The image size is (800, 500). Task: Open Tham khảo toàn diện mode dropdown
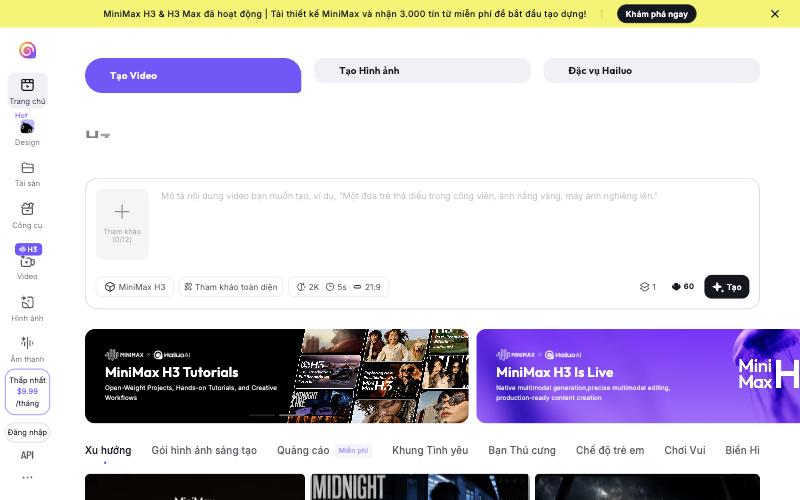[231, 287]
